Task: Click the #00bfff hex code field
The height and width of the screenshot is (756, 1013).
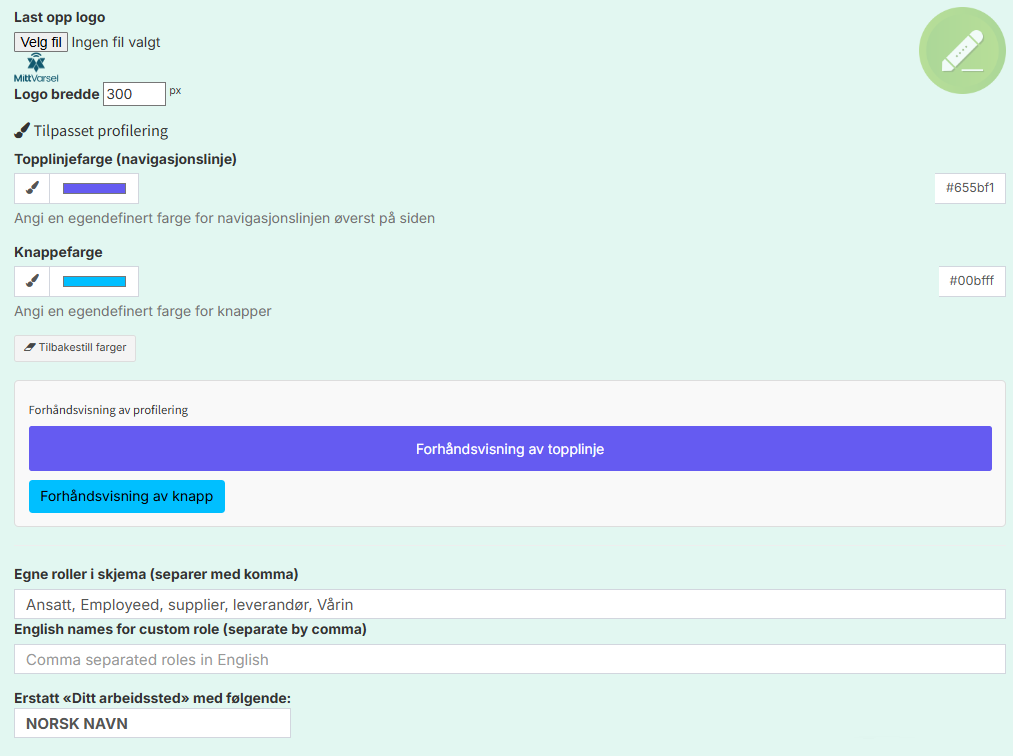Action: coord(971,281)
